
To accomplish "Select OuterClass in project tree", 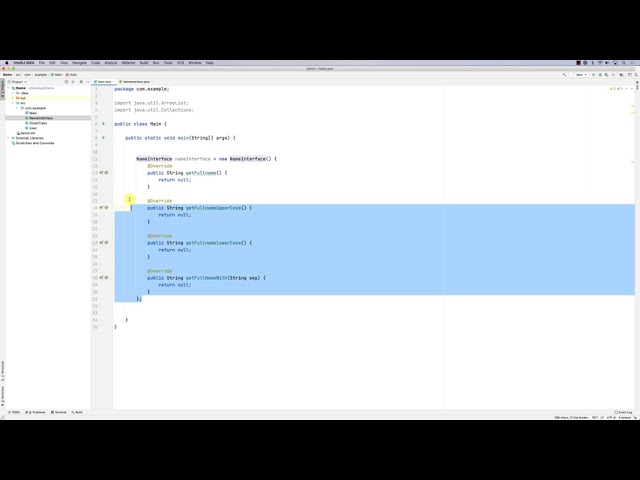I will click(36, 123).
